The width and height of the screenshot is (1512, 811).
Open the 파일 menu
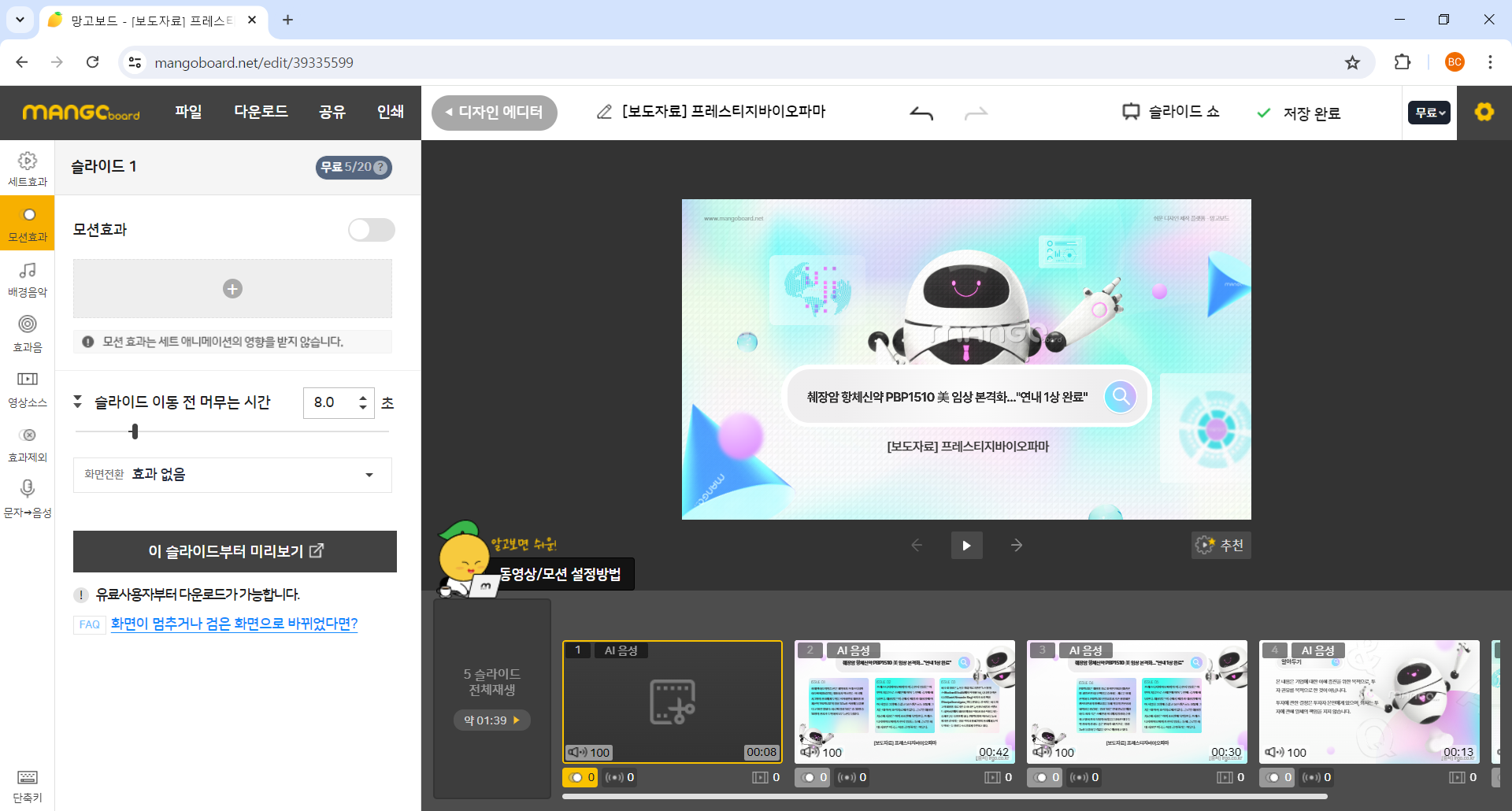coord(188,112)
